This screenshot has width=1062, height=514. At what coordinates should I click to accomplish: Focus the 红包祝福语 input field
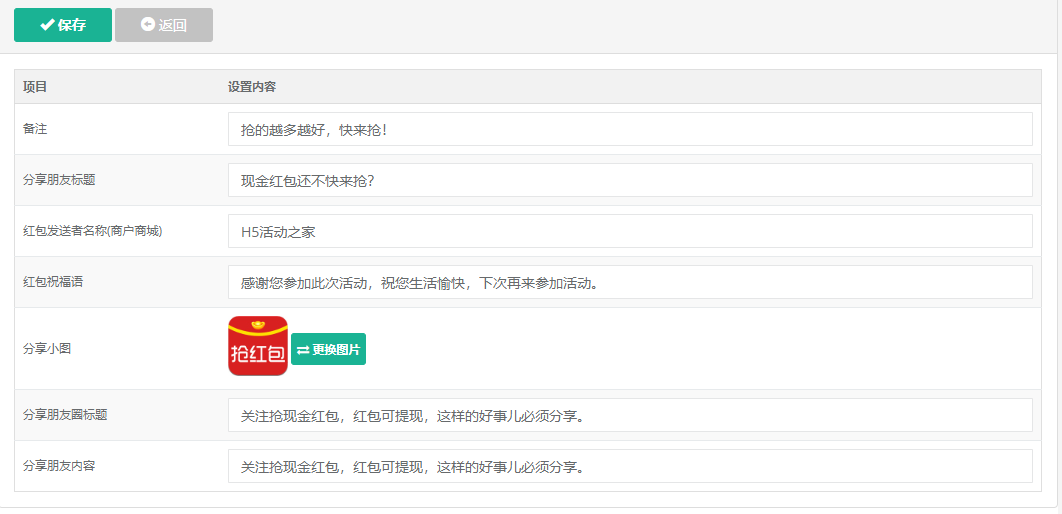point(630,282)
